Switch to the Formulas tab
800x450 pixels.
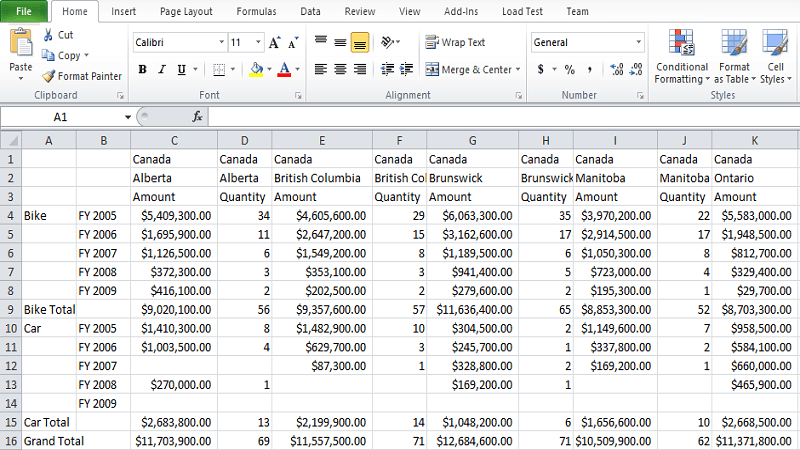pos(256,12)
